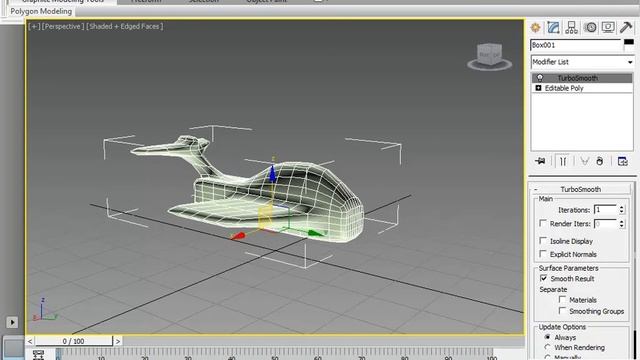Click the Box001 object name field
The image size is (640, 360).
point(576,45)
